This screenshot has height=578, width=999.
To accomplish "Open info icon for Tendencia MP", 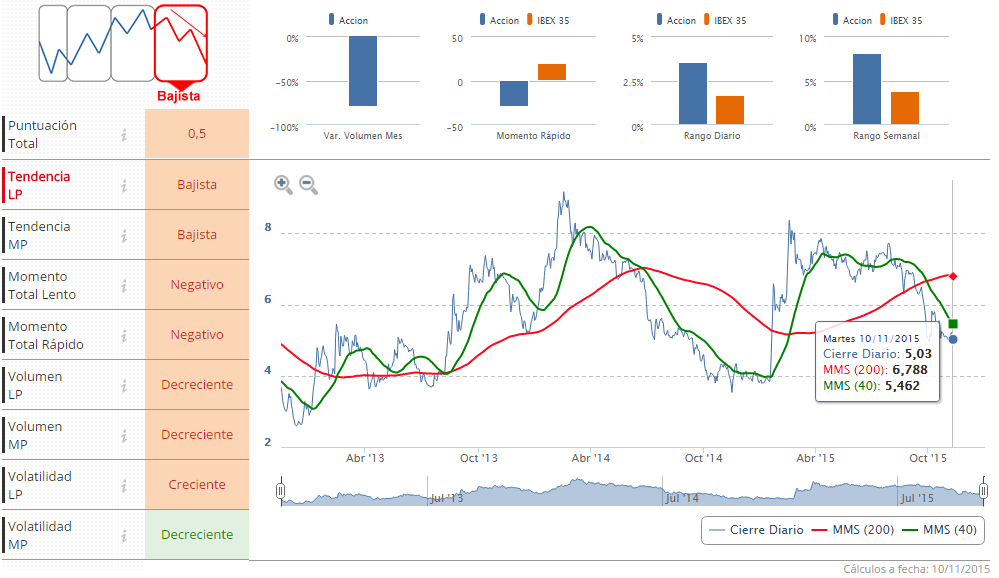I will 124,235.
